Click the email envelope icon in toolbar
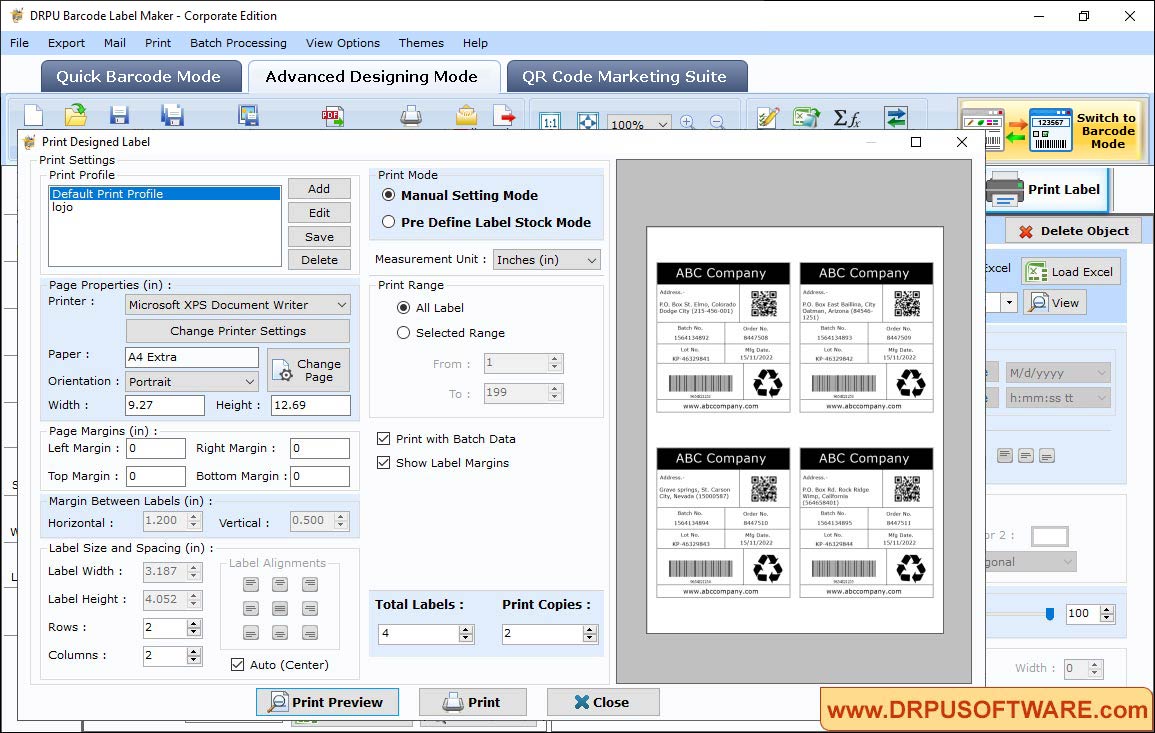Screen dimensions: 1155x733 [x=466, y=116]
